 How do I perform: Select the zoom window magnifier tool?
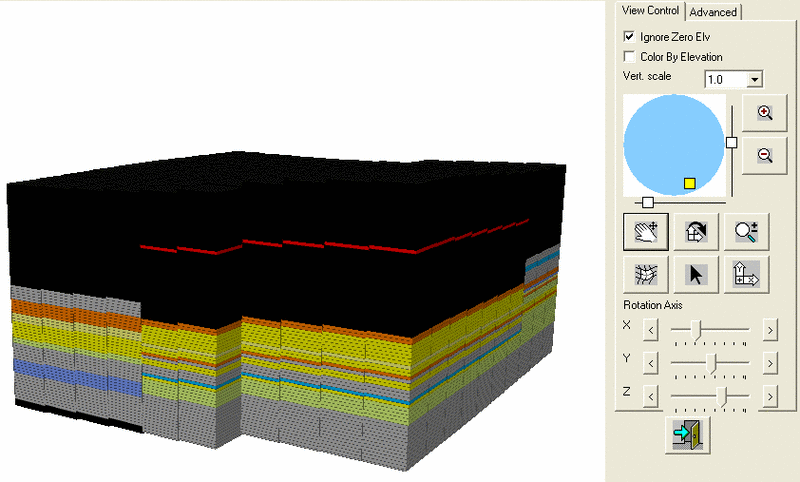(746, 232)
